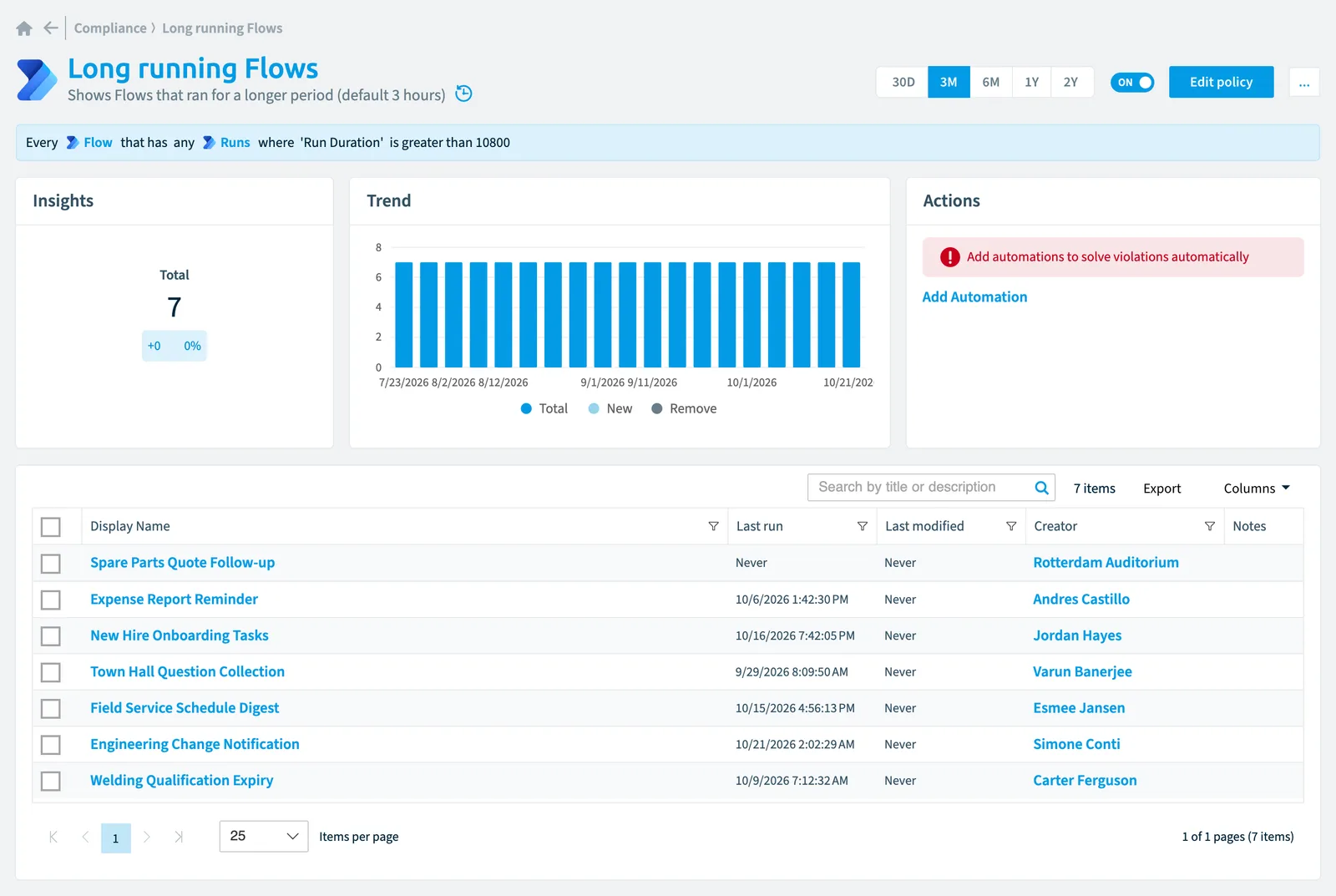Open the Last run column filter

click(862, 526)
